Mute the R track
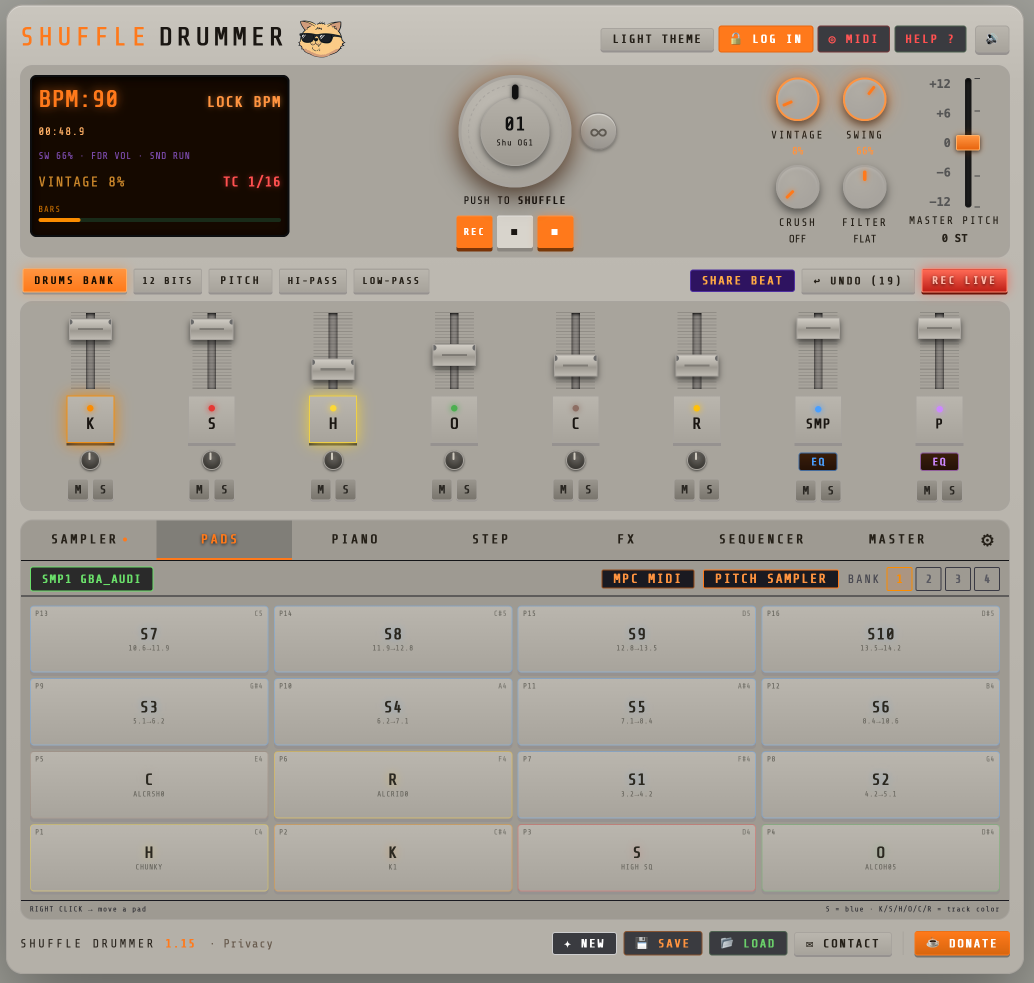 pyautogui.click(x=684, y=489)
